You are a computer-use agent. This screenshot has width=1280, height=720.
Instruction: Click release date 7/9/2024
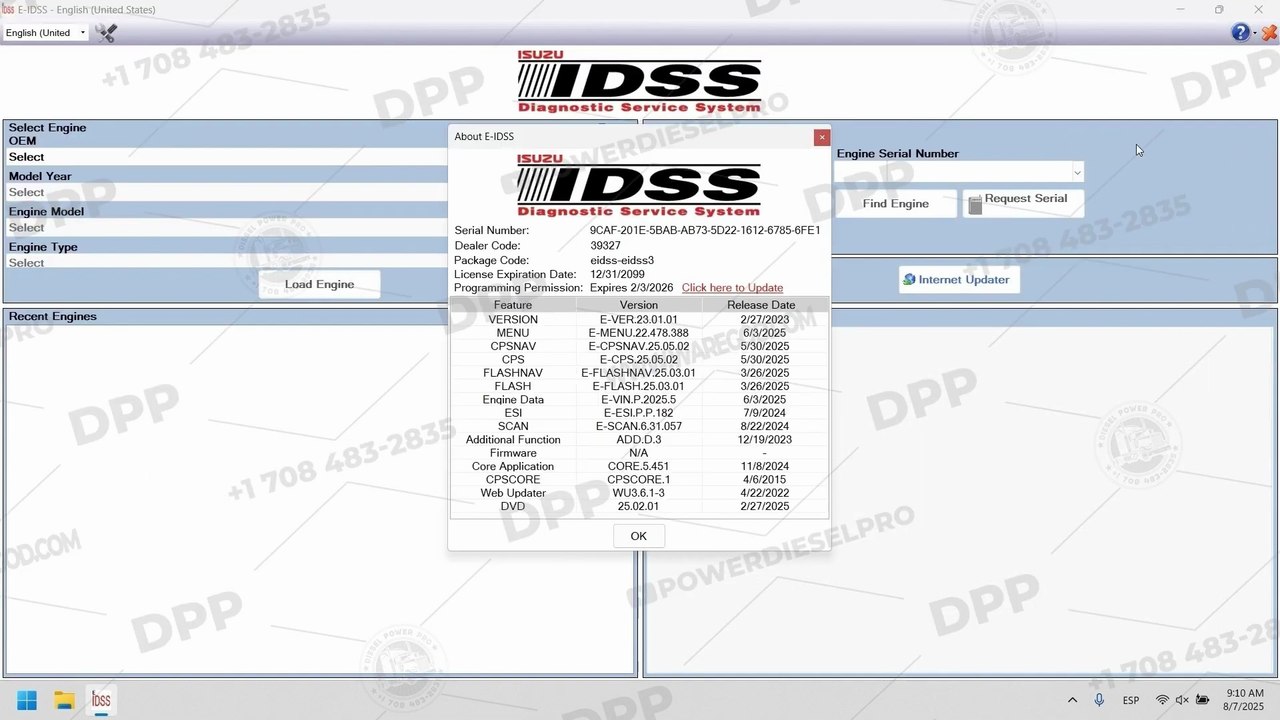[765, 413]
